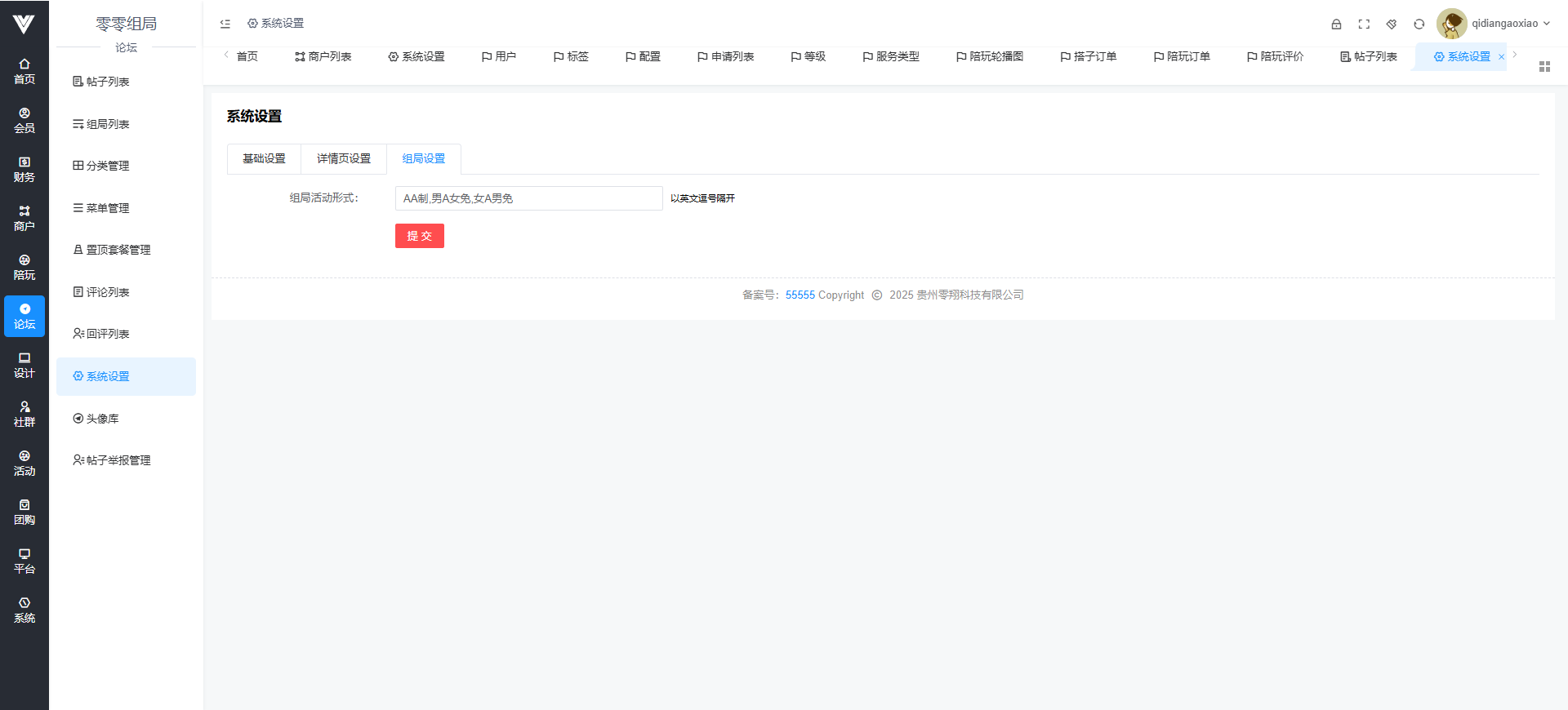Viewport: 1568px width, 710px height.
Task: Click the theme settings icon
Action: point(1392,24)
